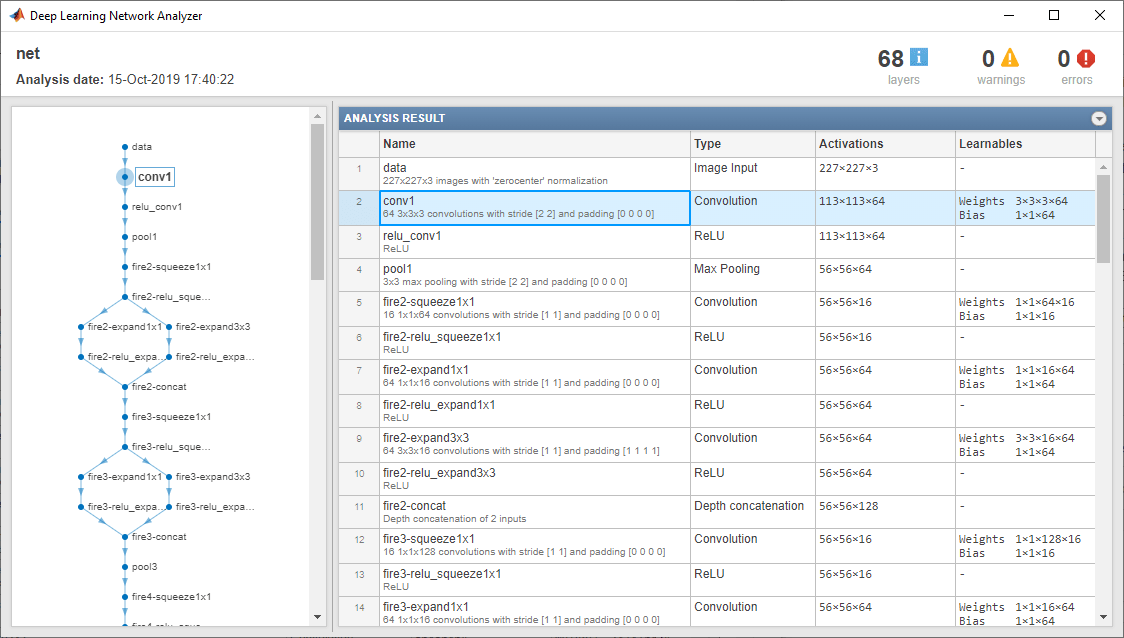Click graph panel scrollbar up arrow
This screenshot has height=638, width=1124.
coord(318,116)
